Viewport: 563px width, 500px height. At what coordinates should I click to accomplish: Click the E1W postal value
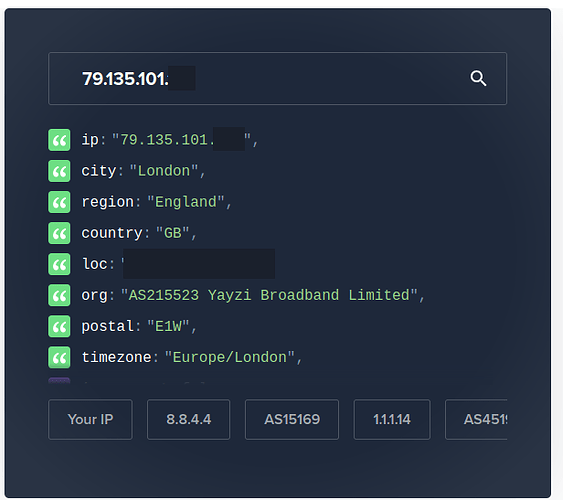click(x=168, y=326)
